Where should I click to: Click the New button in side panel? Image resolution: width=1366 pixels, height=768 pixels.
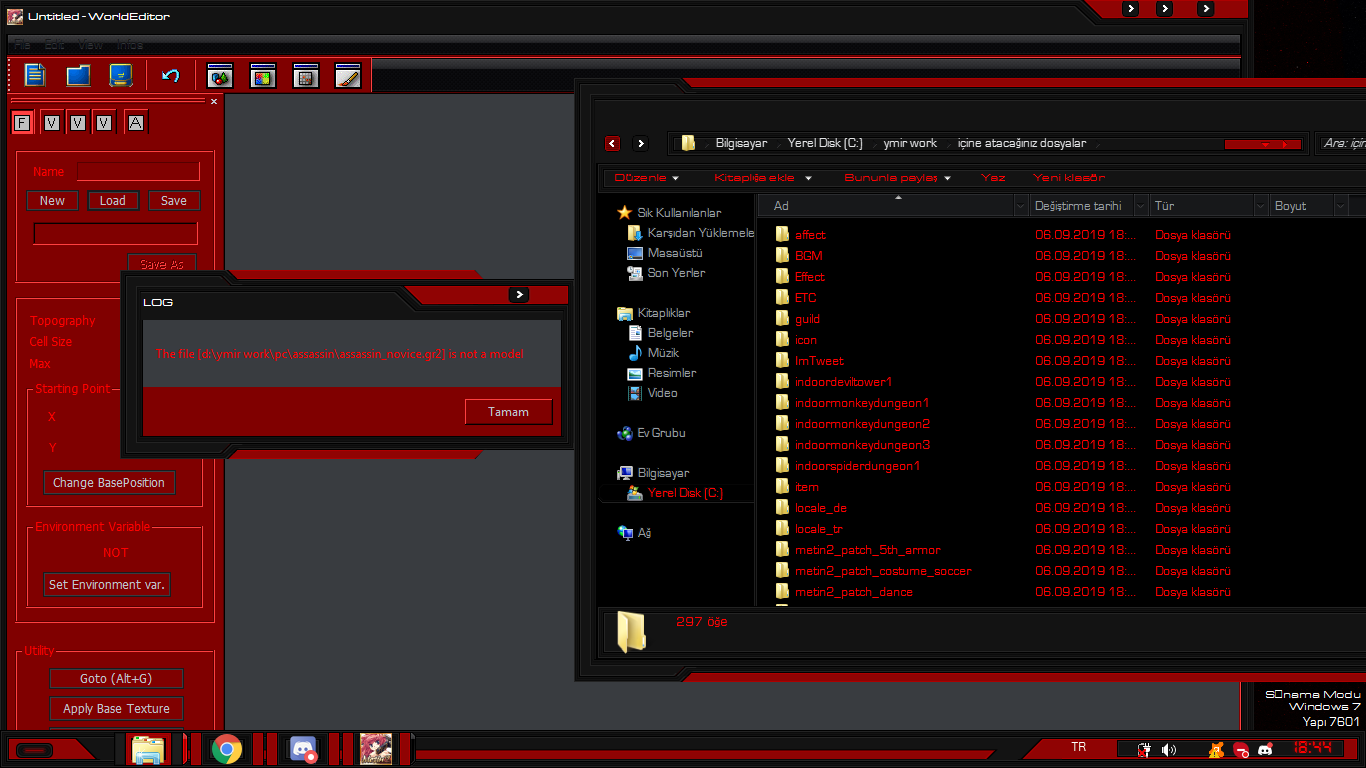52,201
